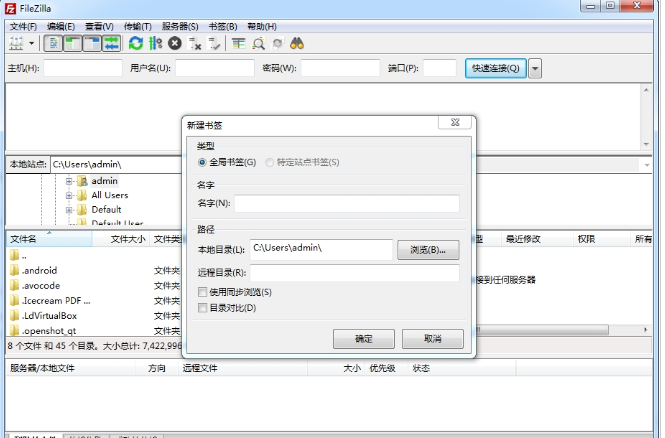Select the .openshot_qt folder row
The width and height of the screenshot is (665, 438).
pos(94,331)
